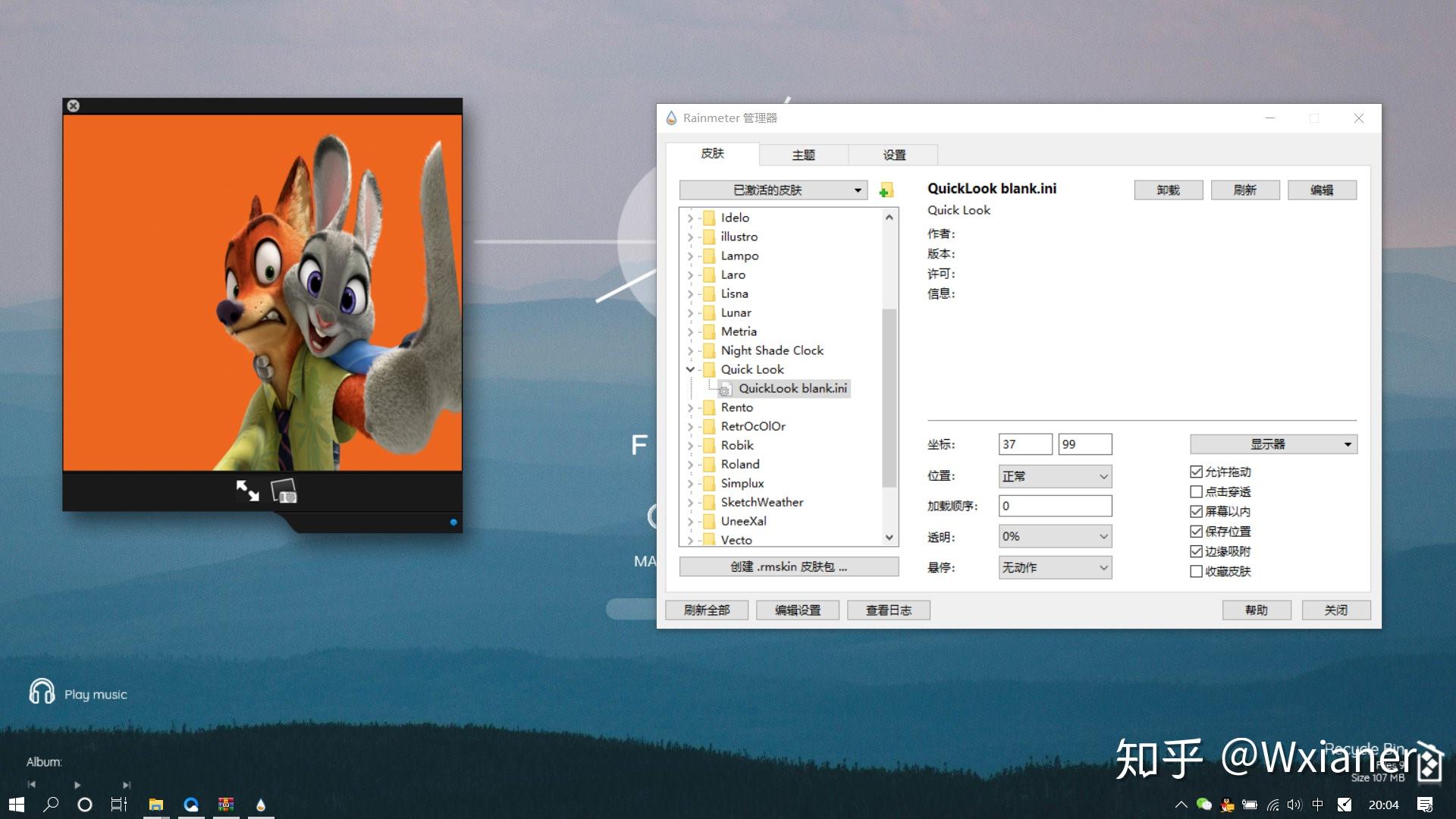Close the Quick Look preview with X icon

point(73,105)
